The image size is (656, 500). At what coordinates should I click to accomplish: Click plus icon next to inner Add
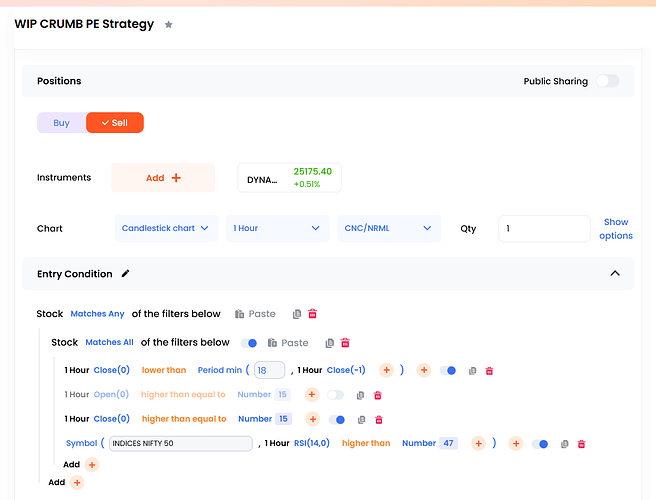(92, 465)
